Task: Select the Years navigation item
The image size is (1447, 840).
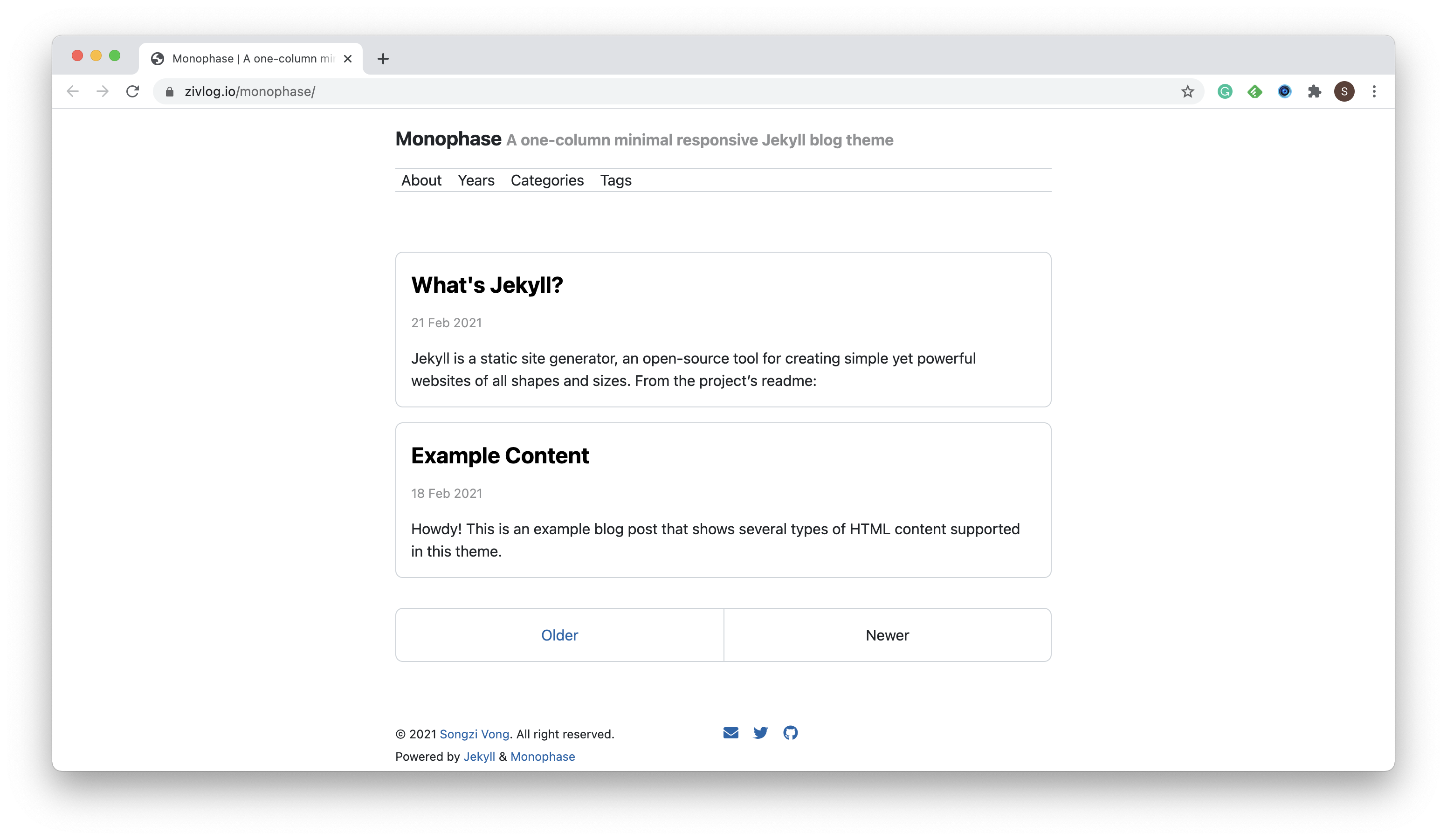Action: click(x=475, y=180)
